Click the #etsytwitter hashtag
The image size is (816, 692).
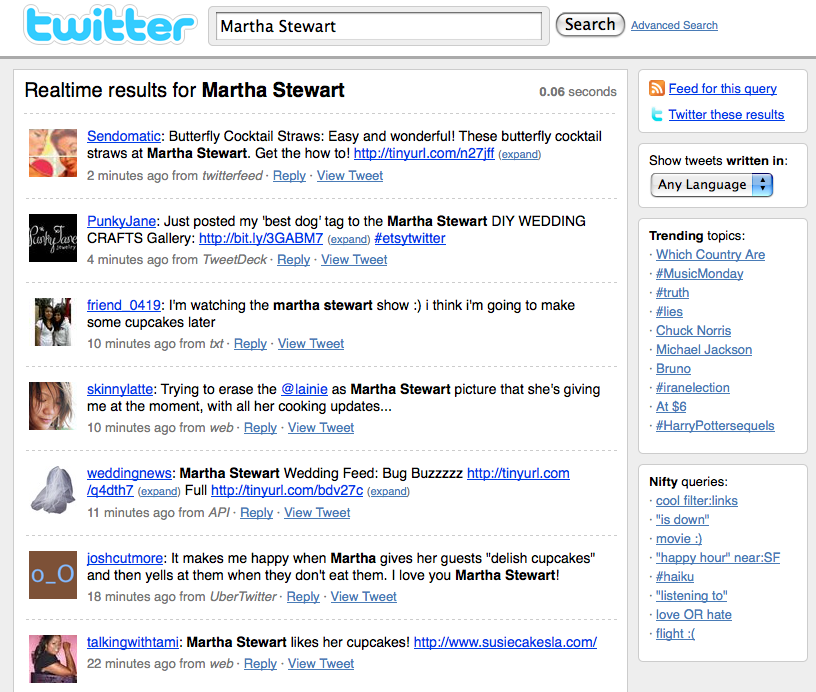(x=410, y=238)
